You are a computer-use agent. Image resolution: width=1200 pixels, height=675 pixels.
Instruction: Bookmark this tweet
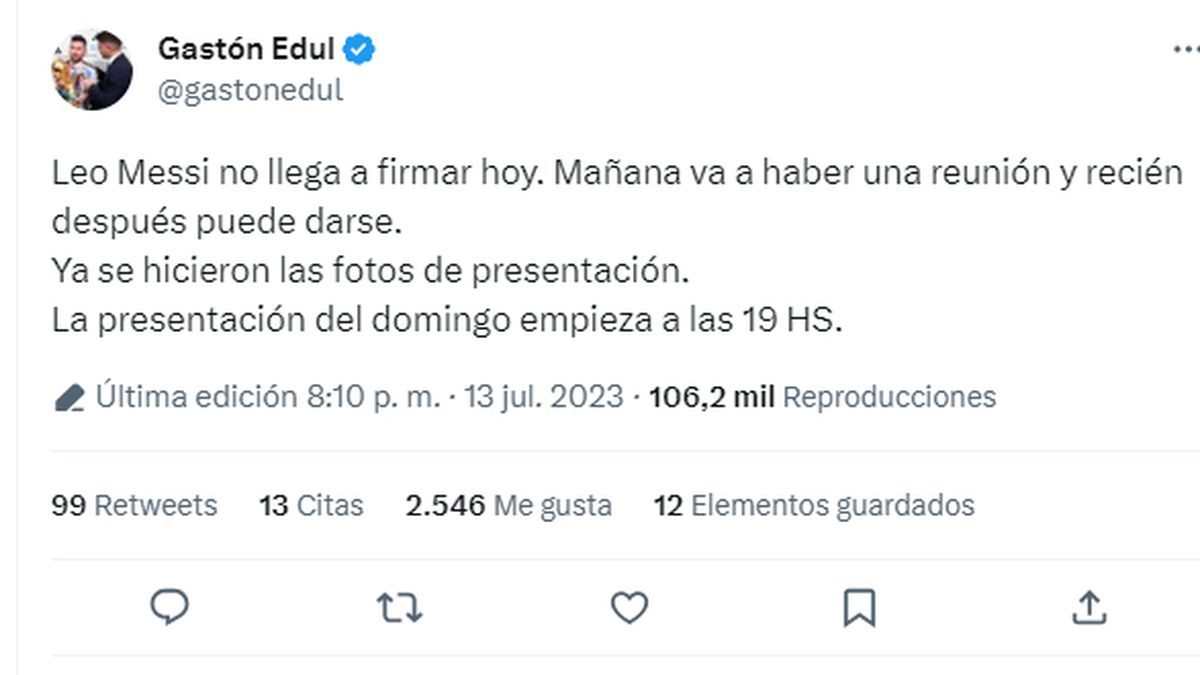coord(859,606)
